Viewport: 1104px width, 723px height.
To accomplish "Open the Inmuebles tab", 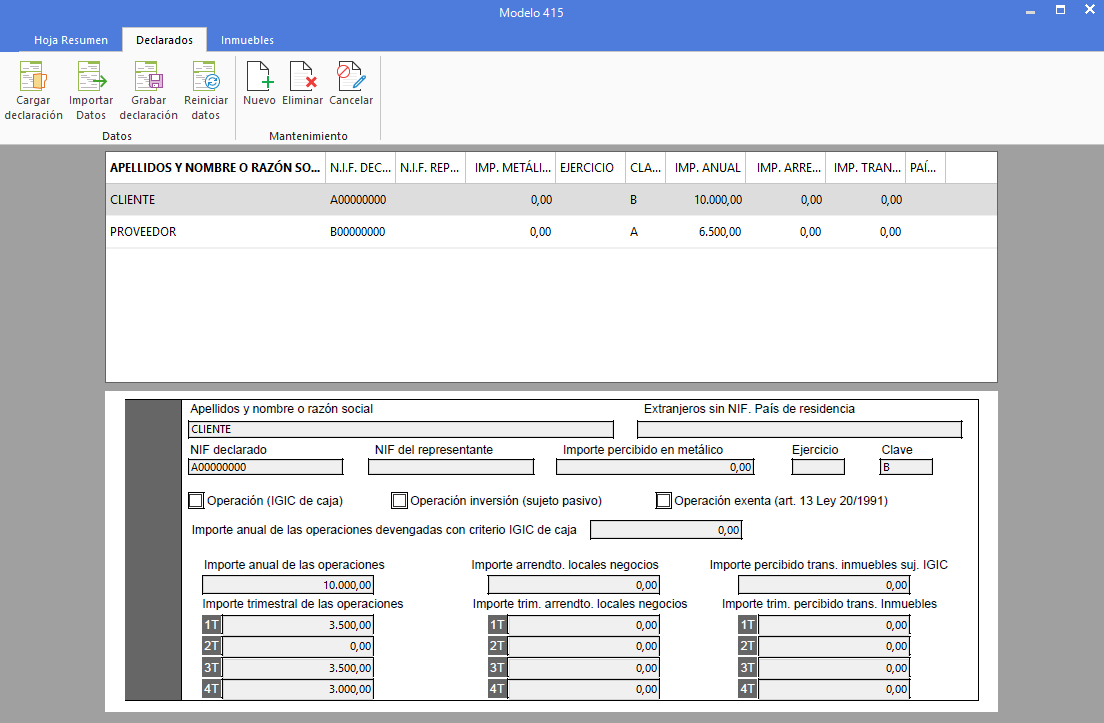I will pyautogui.click(x=247, y=40).
